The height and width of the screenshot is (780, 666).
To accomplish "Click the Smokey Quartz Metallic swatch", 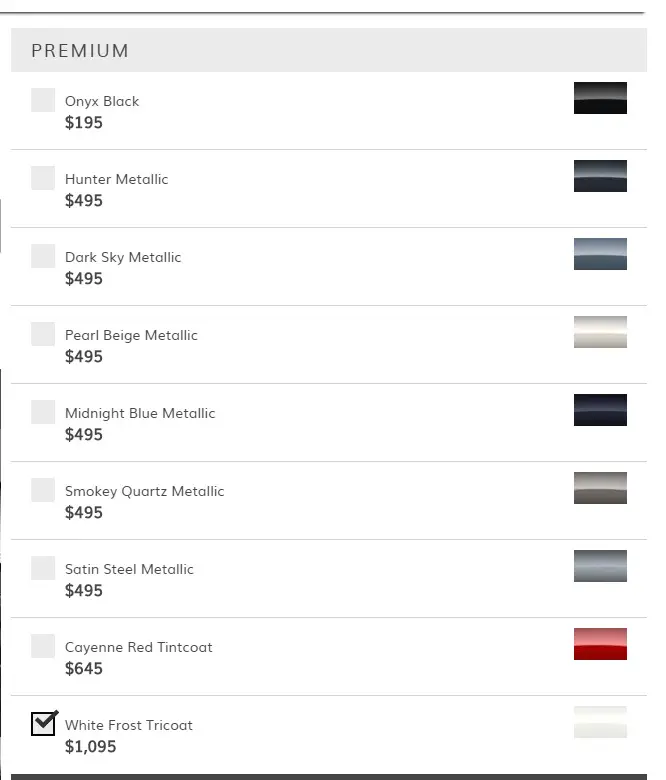I will [600, 488].
